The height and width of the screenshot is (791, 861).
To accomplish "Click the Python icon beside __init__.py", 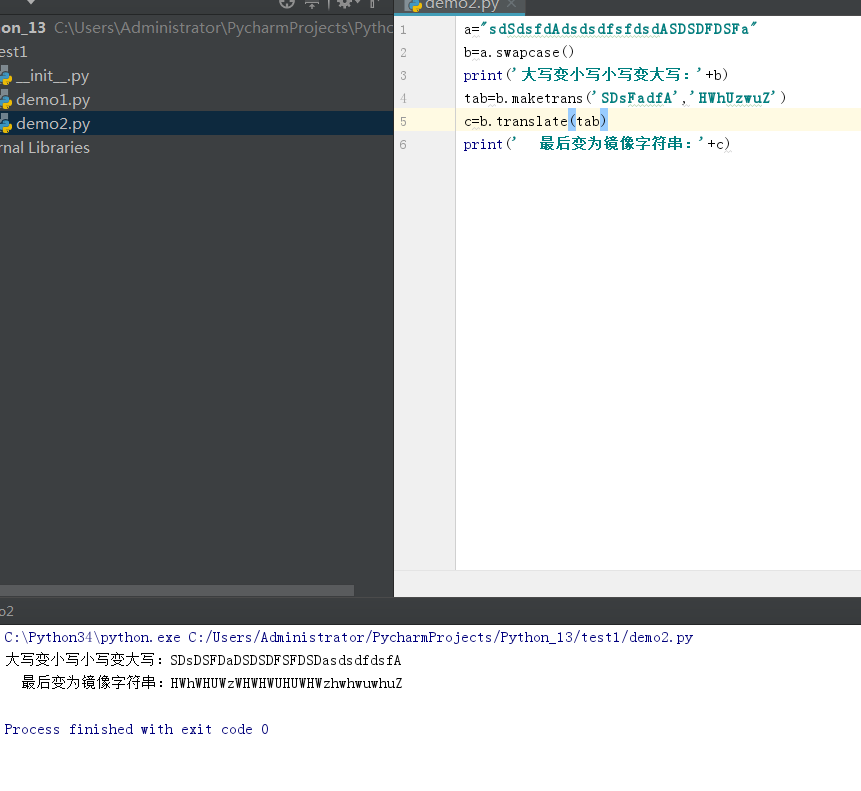I will [x=5, y=76].
